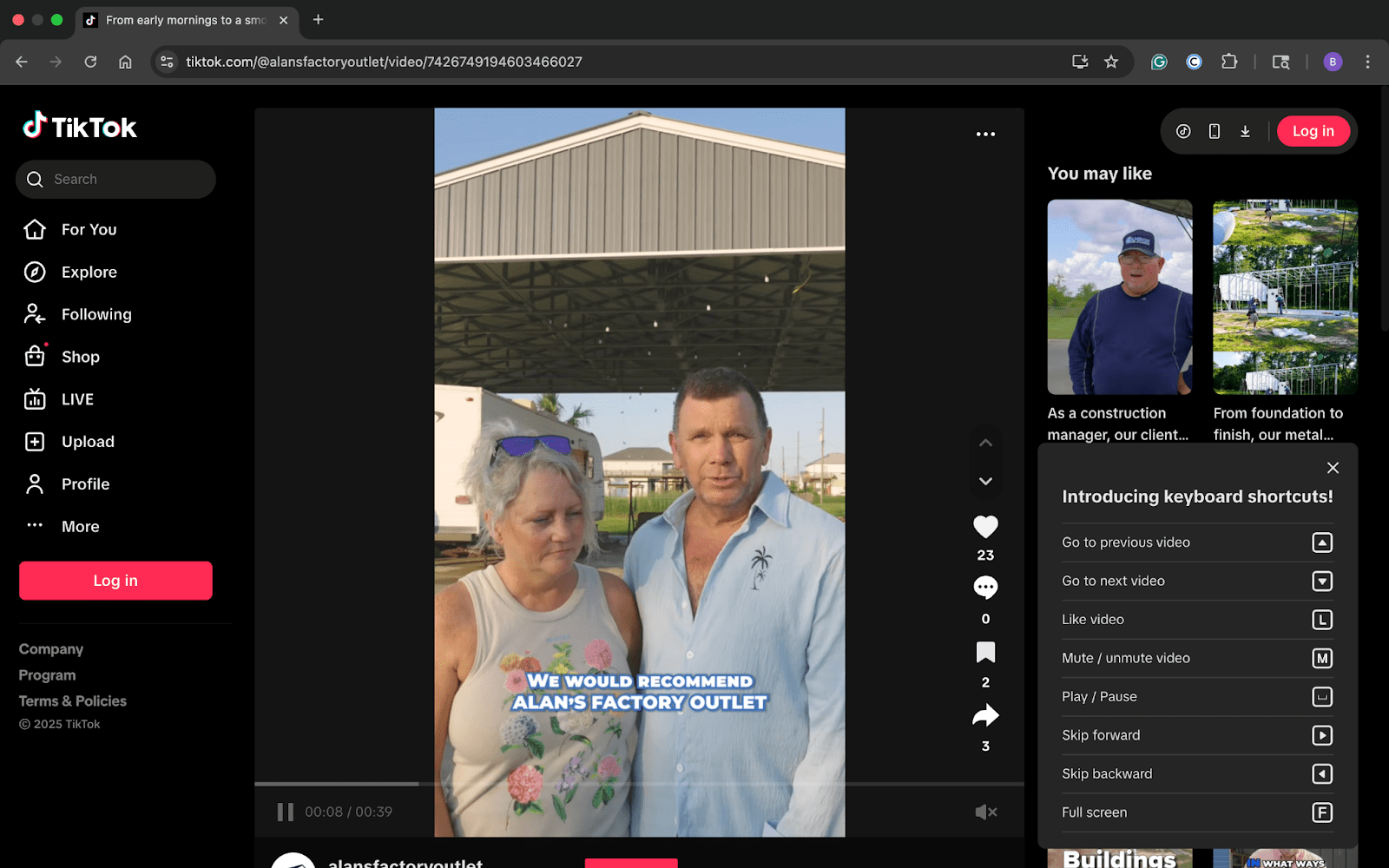Close the keyboard shortcuts popup

coord(1333,468)
